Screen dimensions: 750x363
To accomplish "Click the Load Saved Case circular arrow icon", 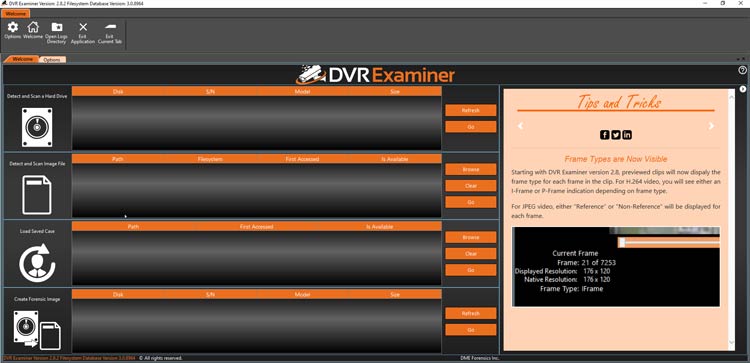I will click(37, 263).
